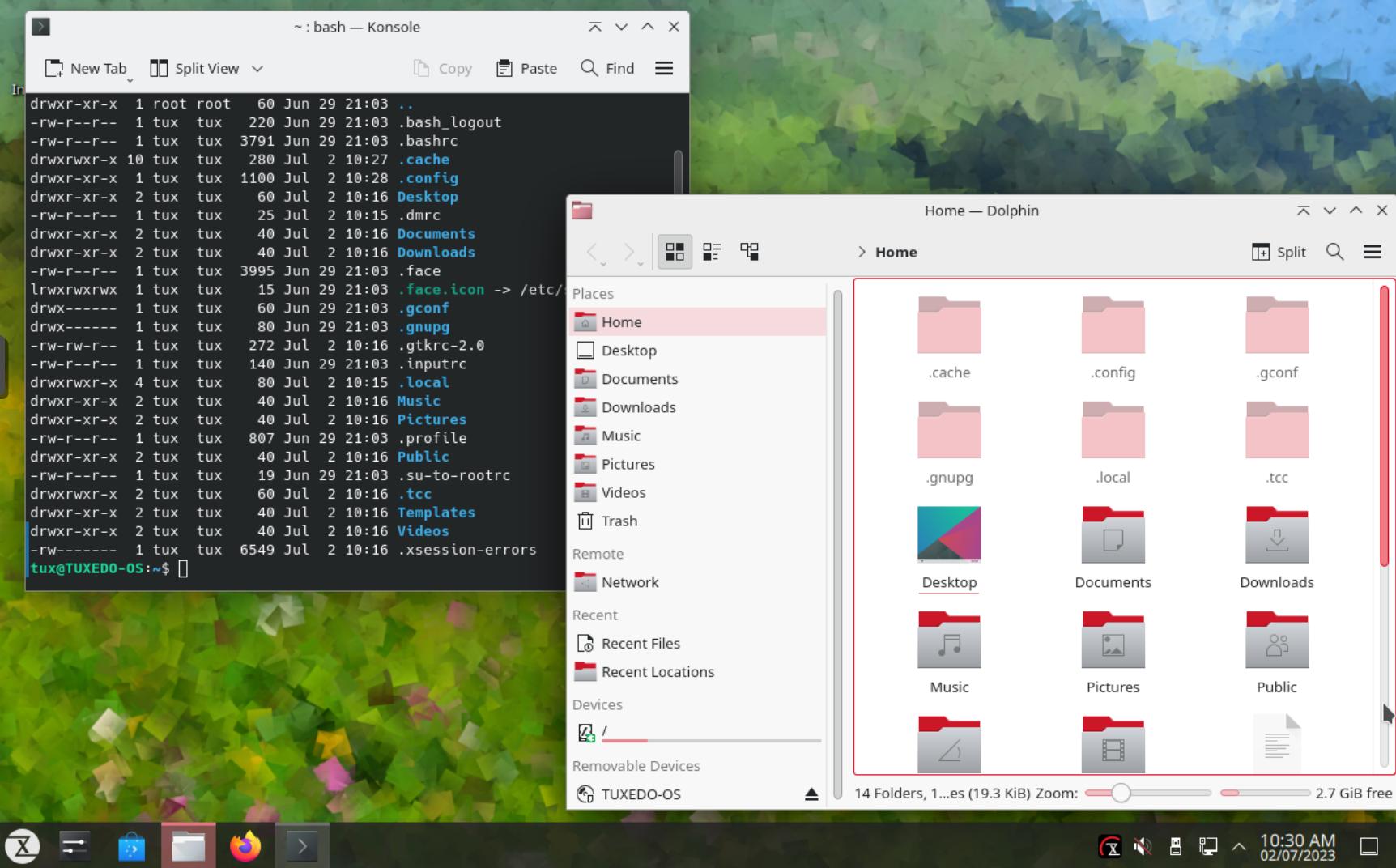
Task: Switch Dolphin to Icons view mode
Action: pos(675,252)
